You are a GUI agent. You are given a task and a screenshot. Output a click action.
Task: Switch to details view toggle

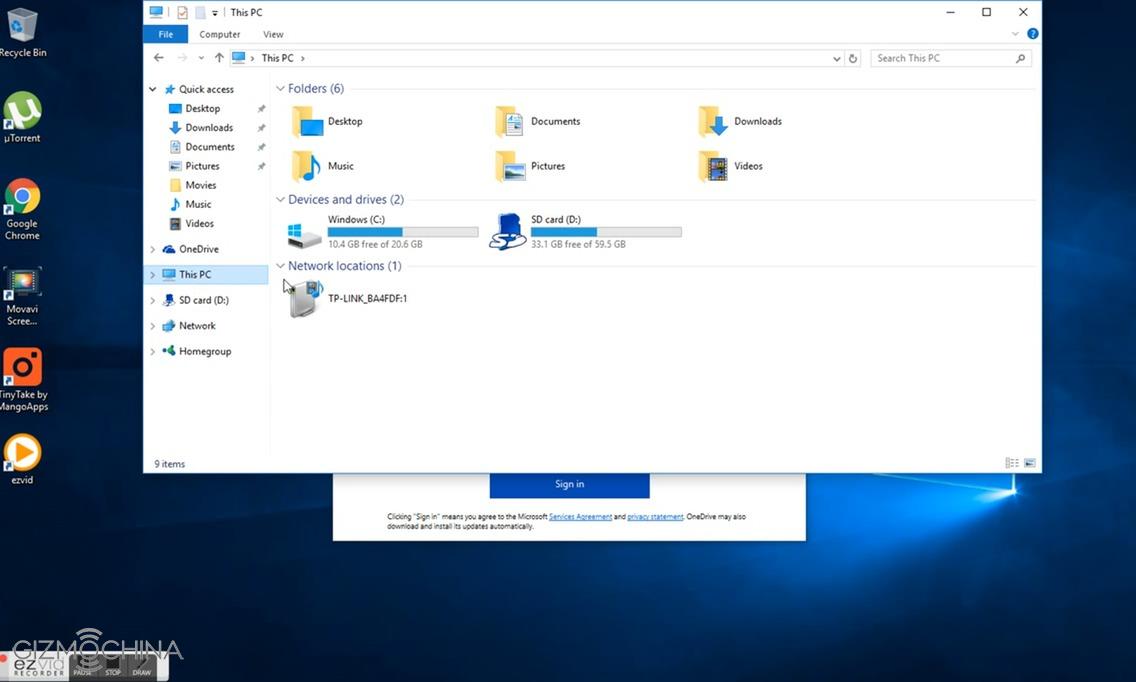point(1012,464)
